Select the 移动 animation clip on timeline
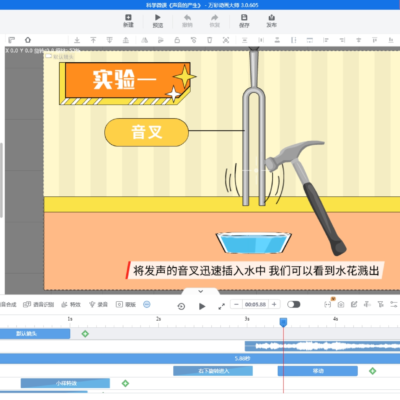Screen dimensions: 400x400 click(318, 371)
